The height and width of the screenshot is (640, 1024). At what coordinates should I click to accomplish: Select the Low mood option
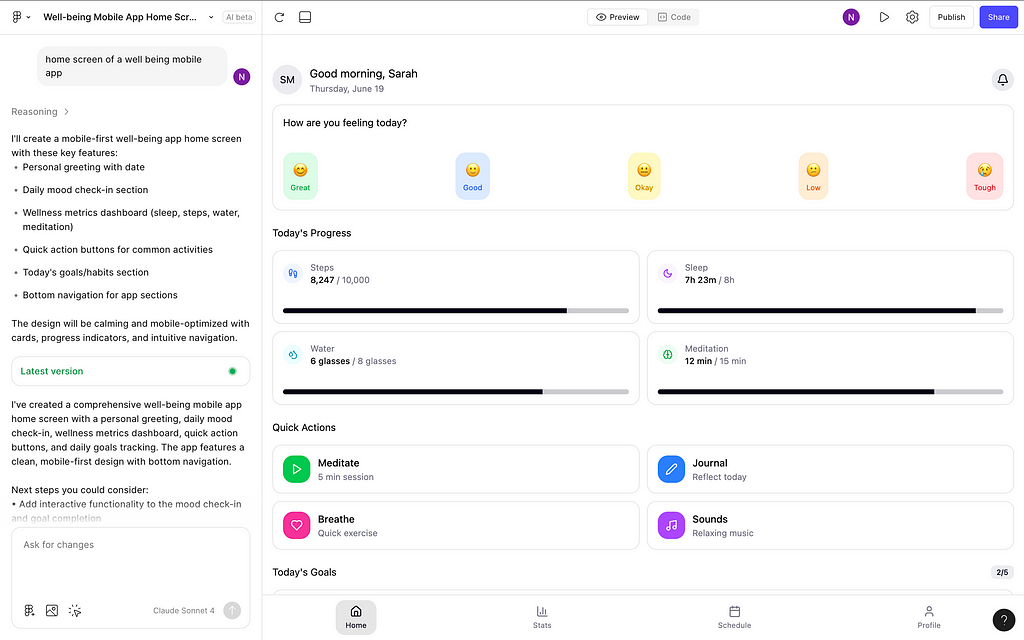click(x=813, y=176)
